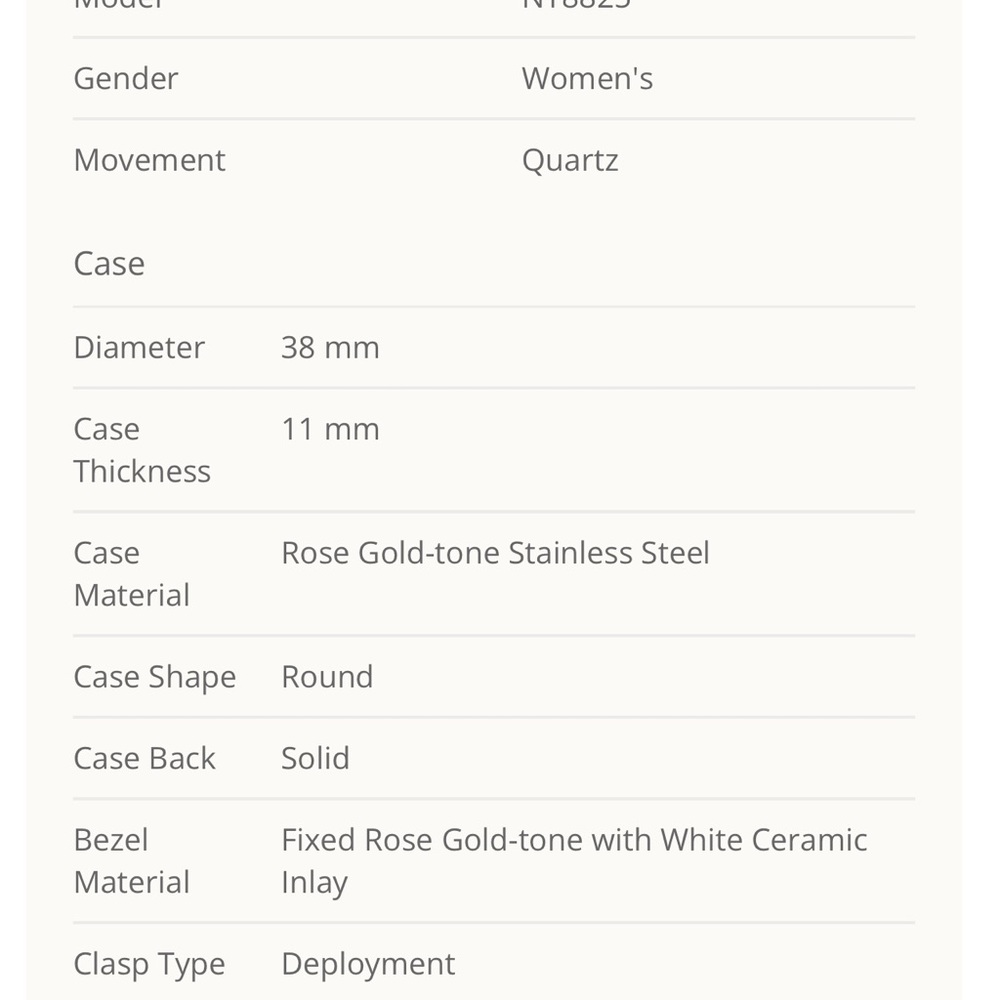This screenshot has width=1000, height=1000.
Task: Select the Quartz movement value
Action: click(x=570, y=160)
